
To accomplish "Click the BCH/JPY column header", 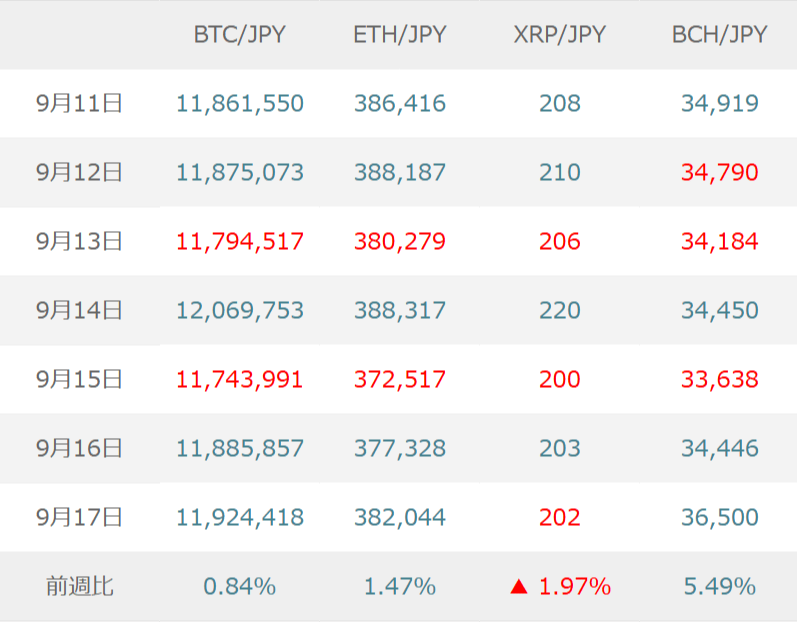I will click(x=719, y=35).
